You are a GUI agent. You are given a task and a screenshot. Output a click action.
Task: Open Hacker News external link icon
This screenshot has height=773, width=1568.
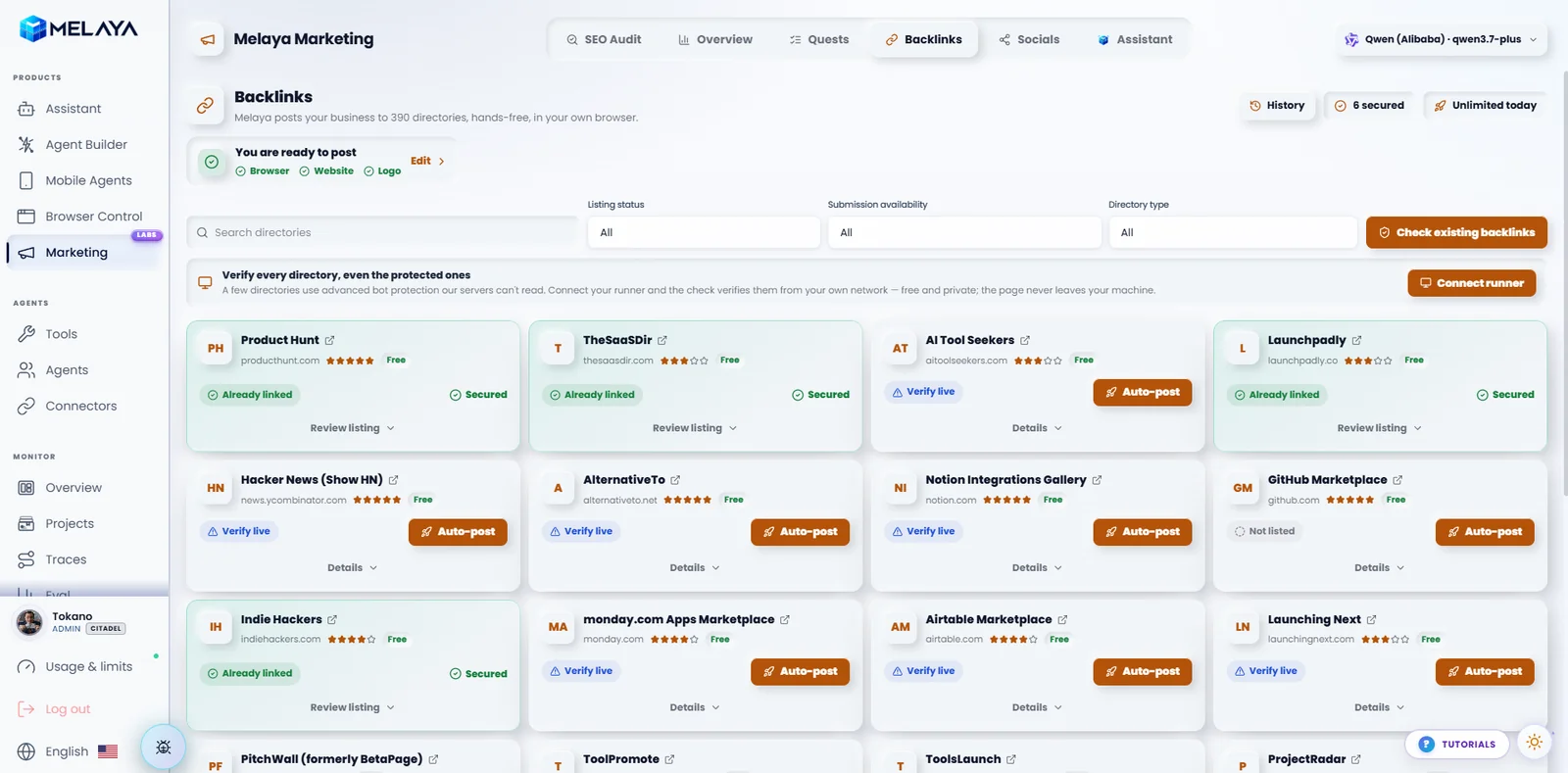tap(394, 480)
